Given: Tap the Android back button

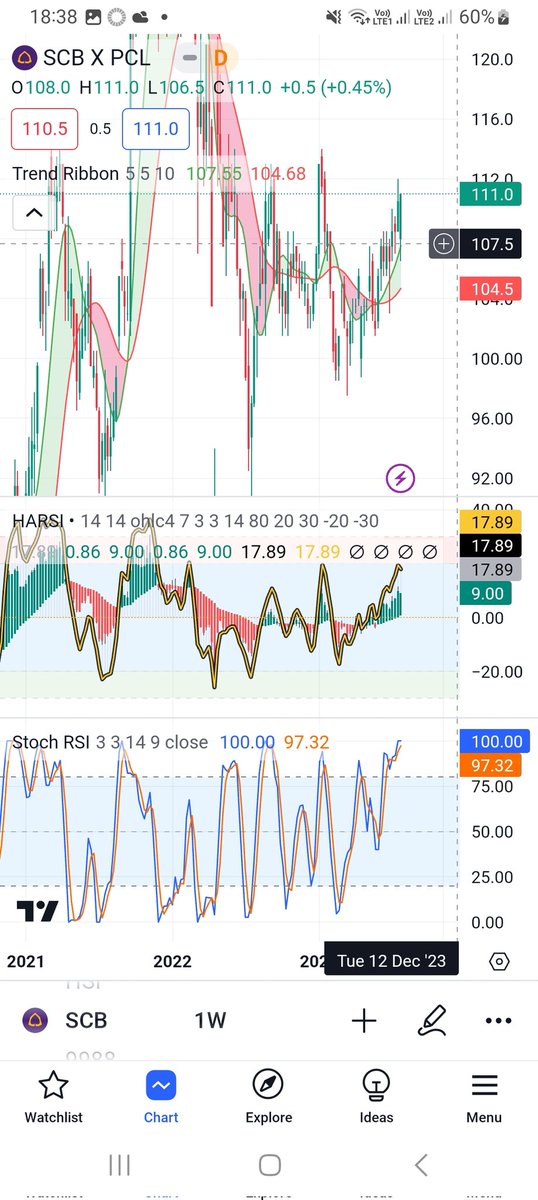Looking at the screenshot, I should click(x=421, y=1165).
